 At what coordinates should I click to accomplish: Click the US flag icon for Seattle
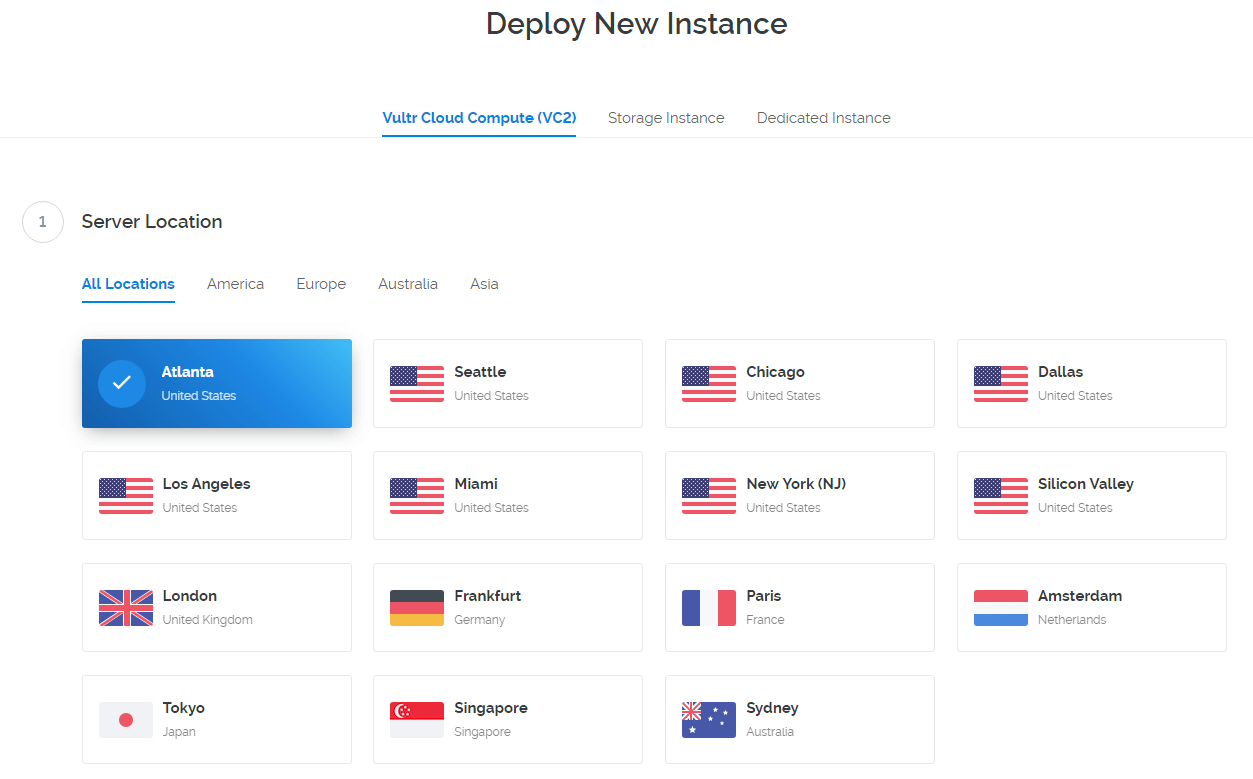click(x=417, y=384)
